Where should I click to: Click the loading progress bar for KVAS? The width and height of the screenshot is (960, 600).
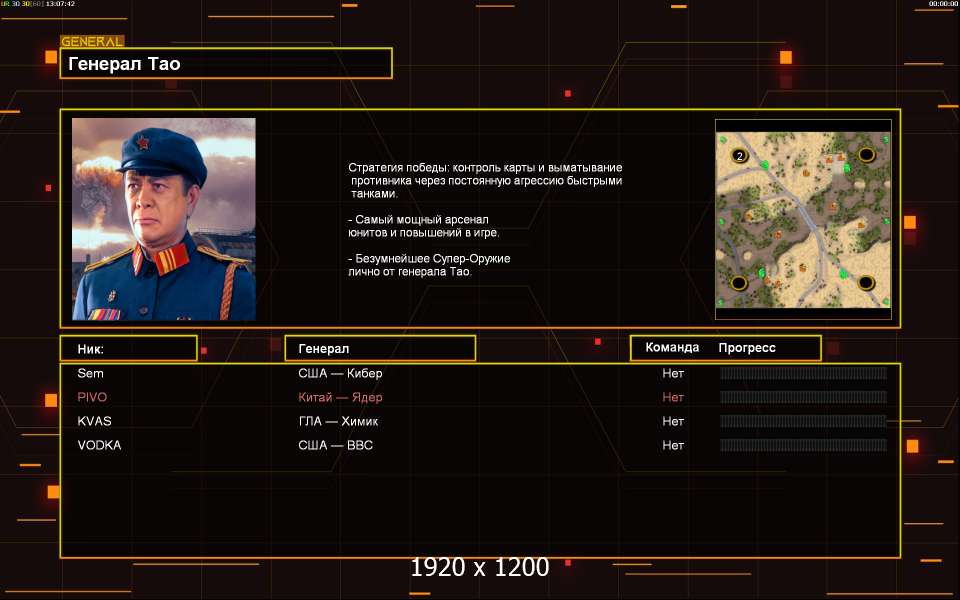click(803, 421)
